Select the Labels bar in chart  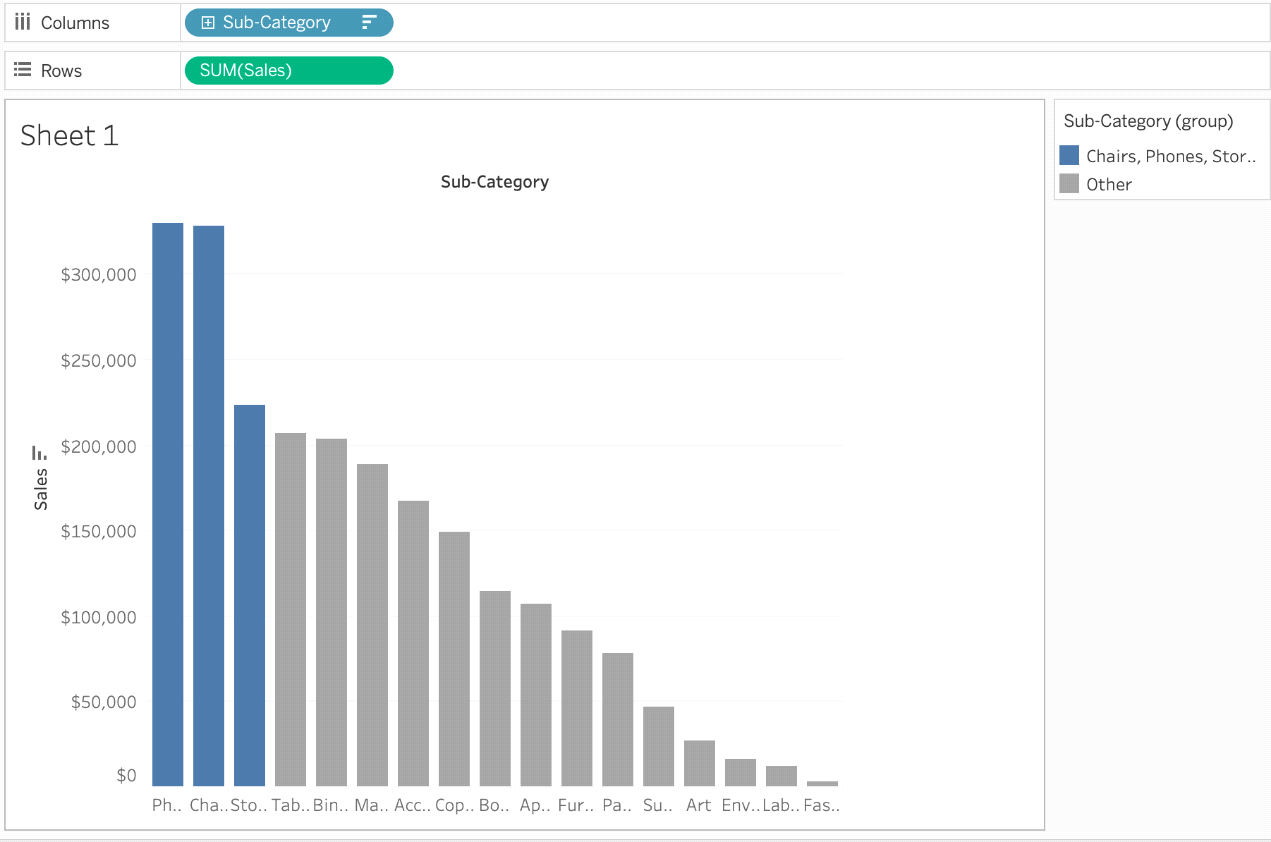tap(782, 776)
